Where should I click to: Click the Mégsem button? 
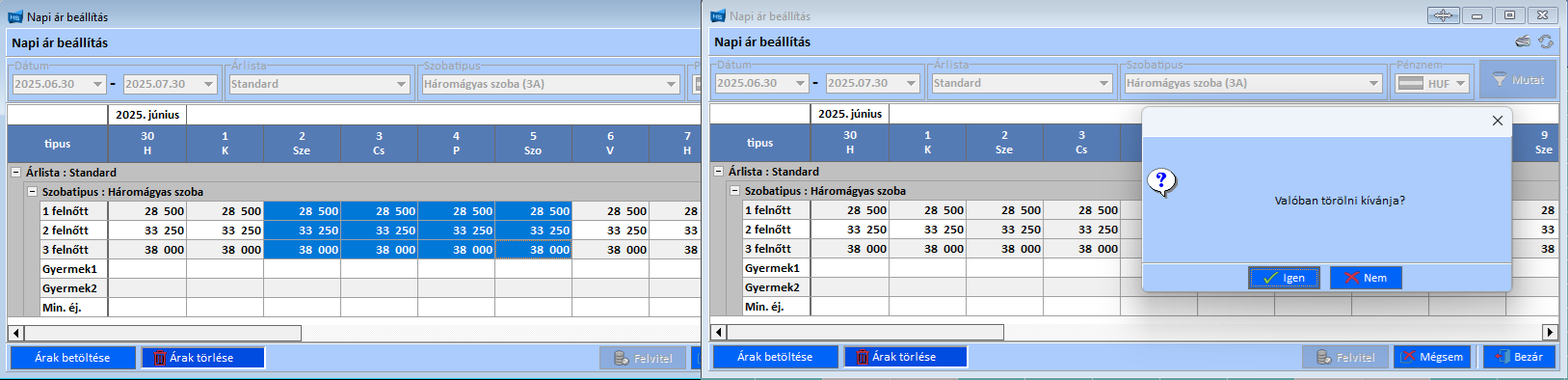1432,357
